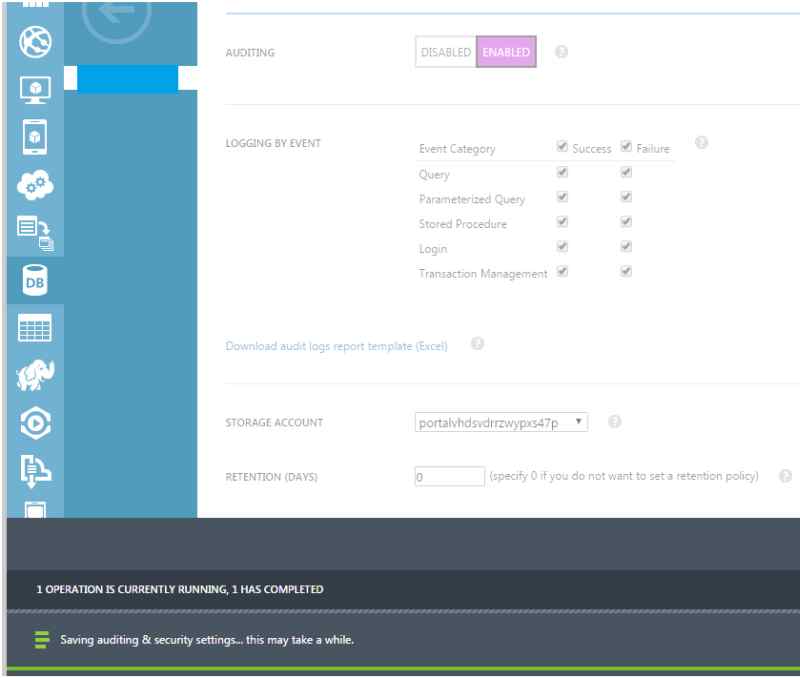Click Download audit logs report template link
Viewport: 800px width, 678px height.
tap(336, 346)
